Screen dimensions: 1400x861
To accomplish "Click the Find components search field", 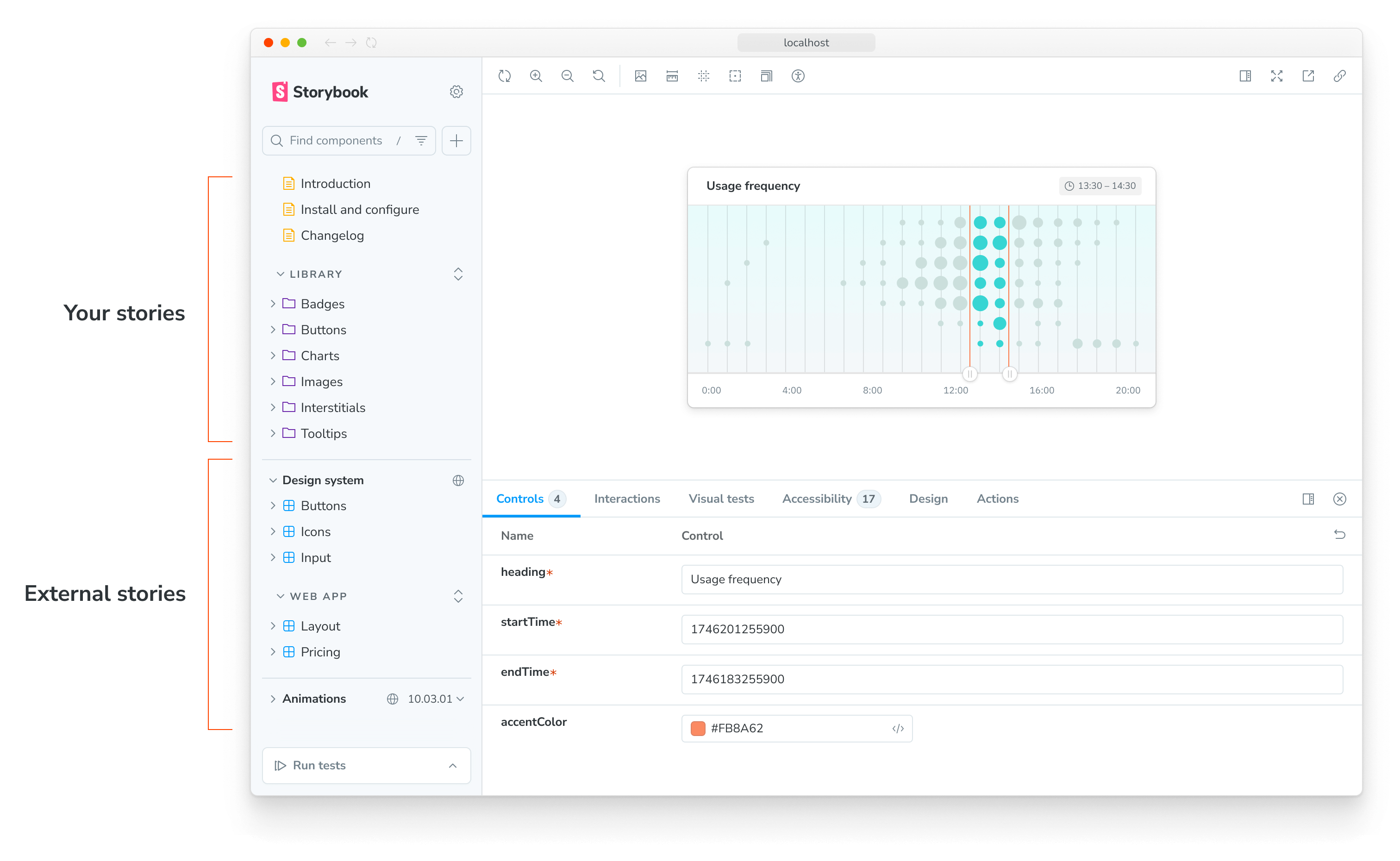I will [335, 141].
